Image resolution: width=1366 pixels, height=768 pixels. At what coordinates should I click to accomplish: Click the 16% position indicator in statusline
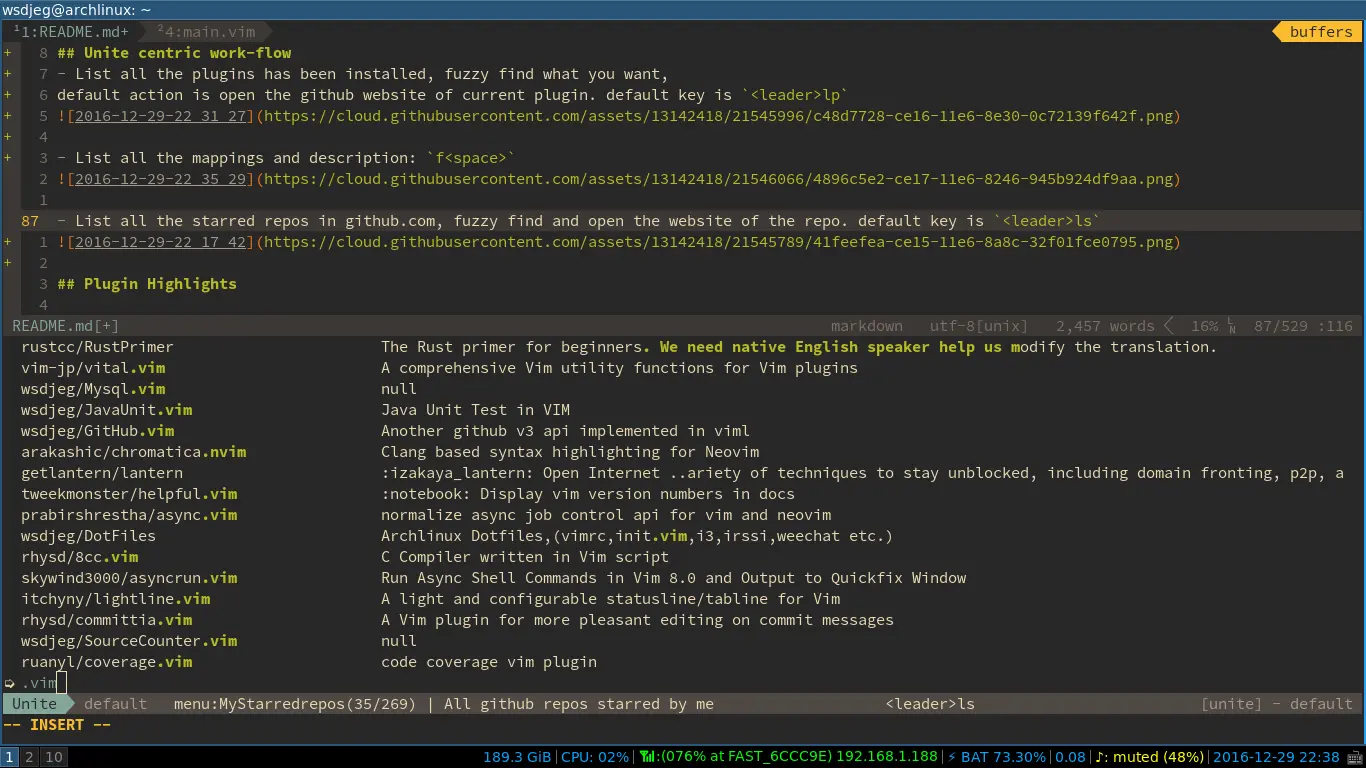(1204, 326)
